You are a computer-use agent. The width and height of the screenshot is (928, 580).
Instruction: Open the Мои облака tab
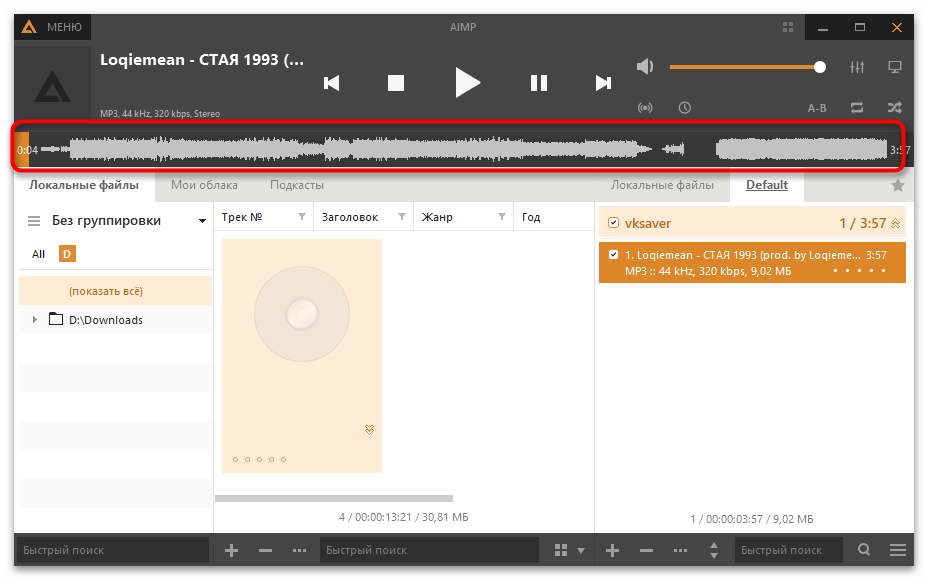click(204, 185)
